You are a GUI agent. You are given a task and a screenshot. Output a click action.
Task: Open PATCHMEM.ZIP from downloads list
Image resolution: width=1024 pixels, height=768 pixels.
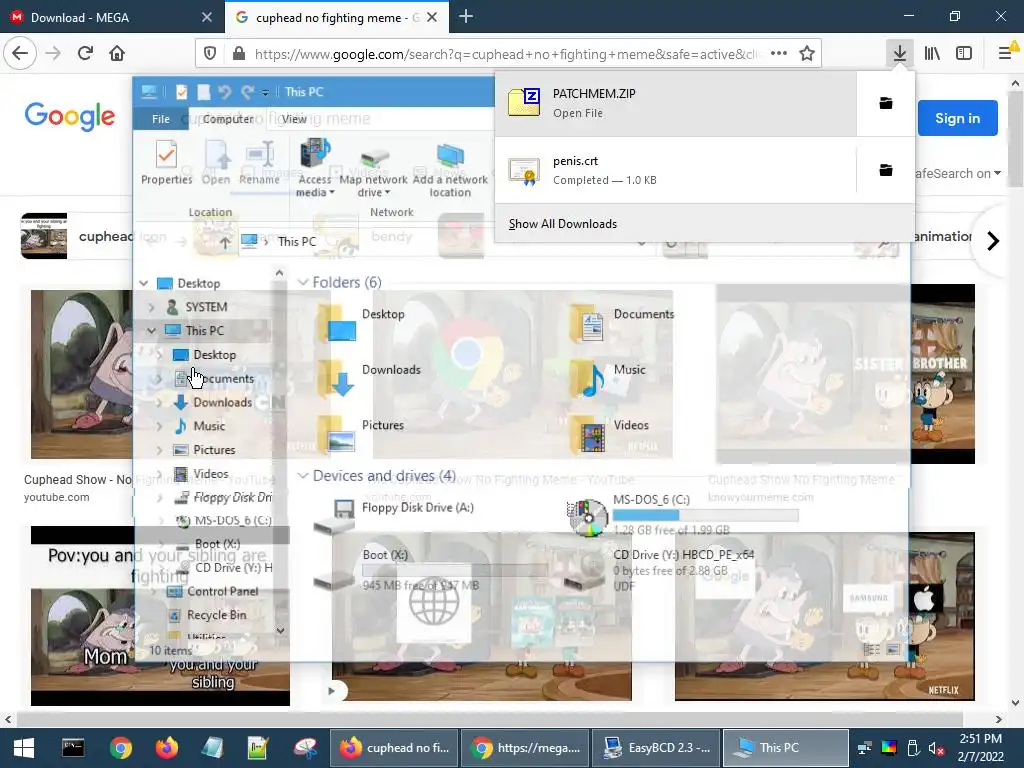pyautogui.click(x=675, y=103)
